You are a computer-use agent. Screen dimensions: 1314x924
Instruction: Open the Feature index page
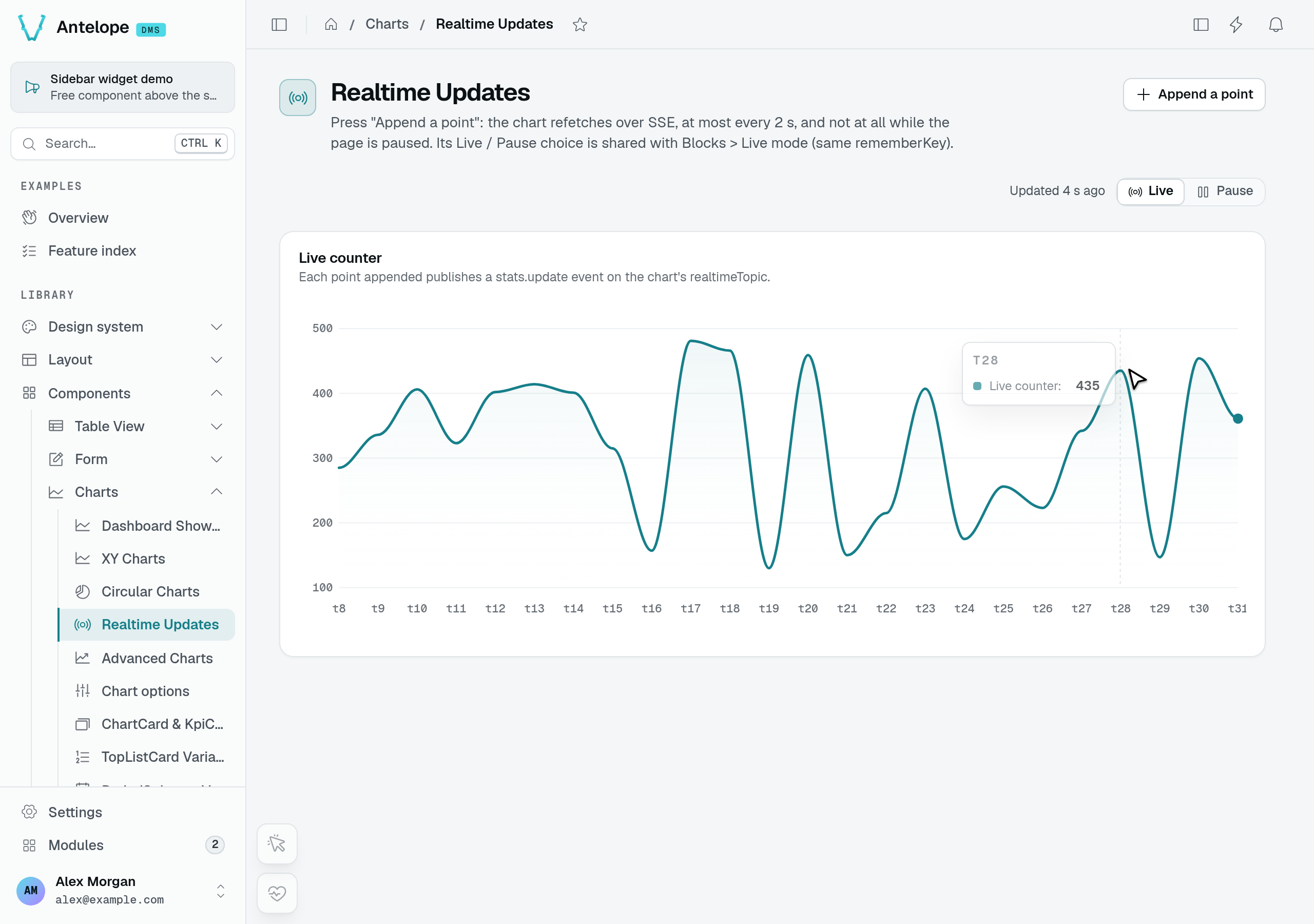point(123,251)
